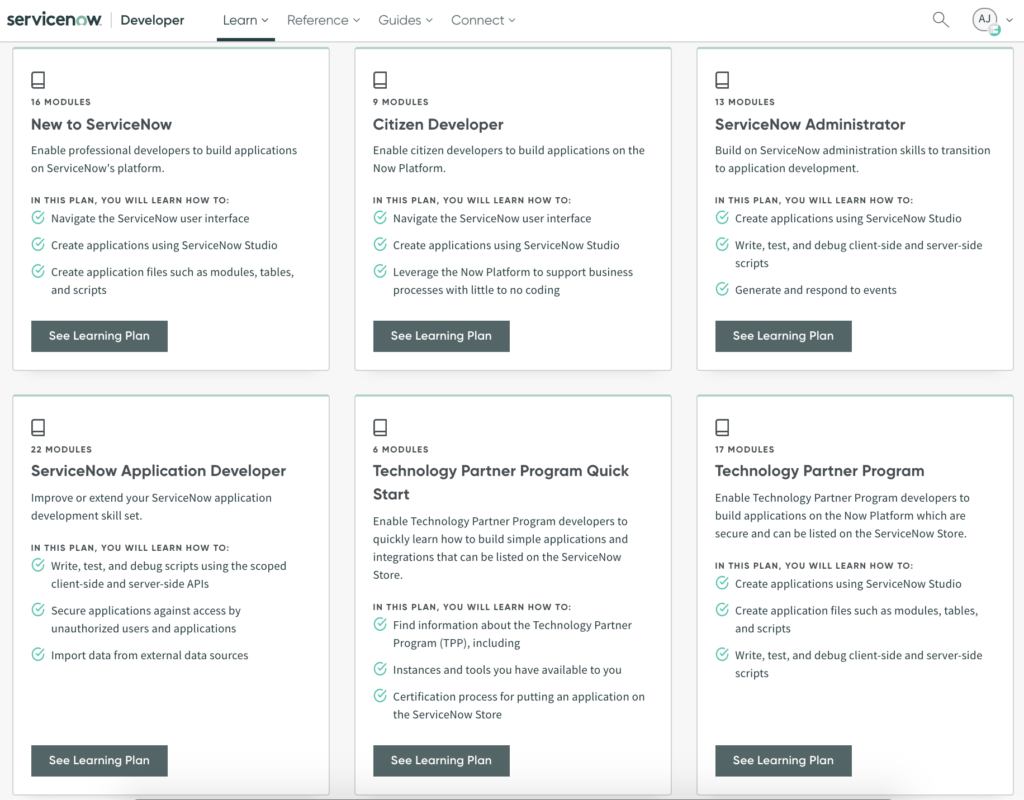Click the '6 MODULES' label

pyautogui.click(x=401, y=449)
